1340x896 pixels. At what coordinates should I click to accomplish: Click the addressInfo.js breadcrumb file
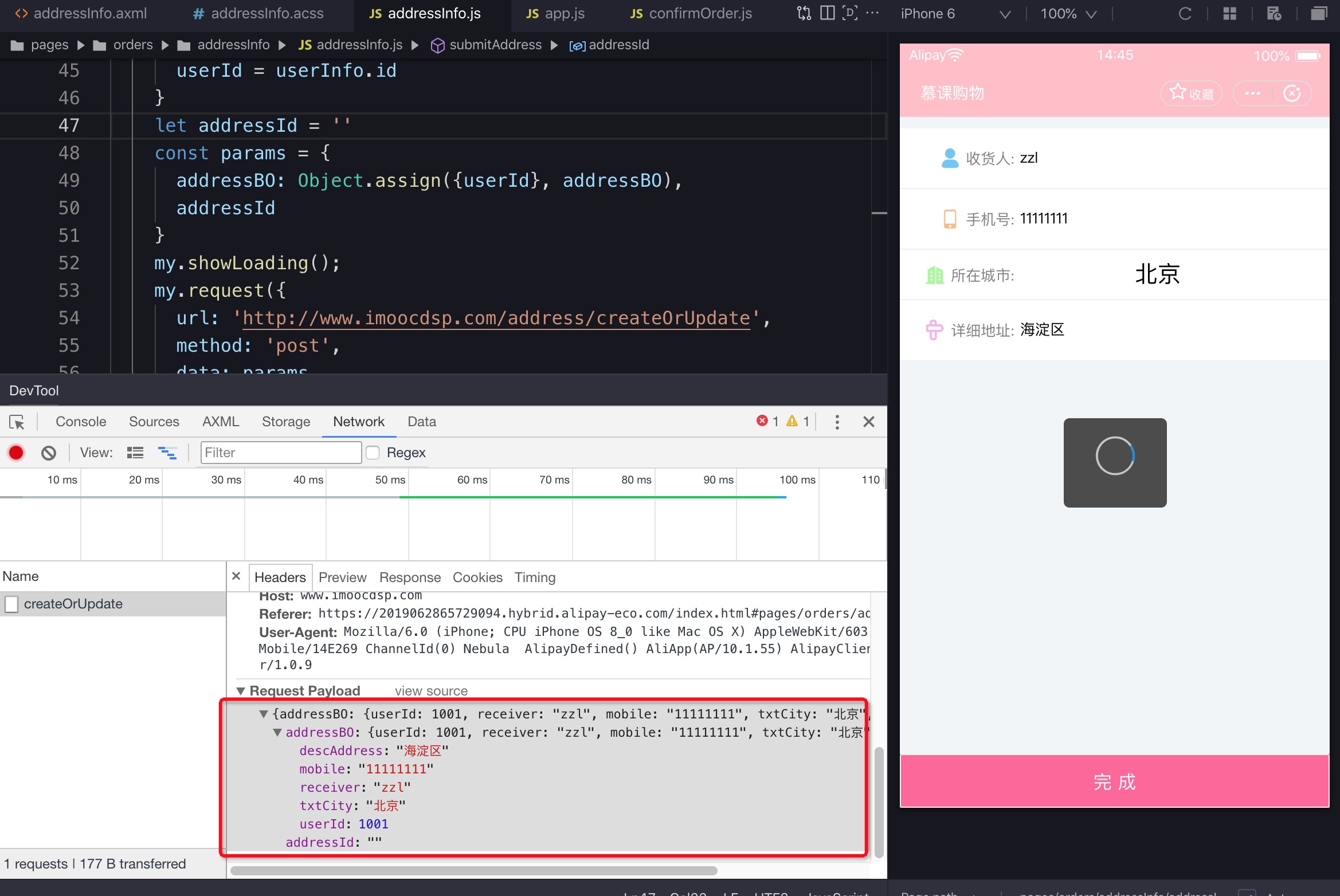350,45
